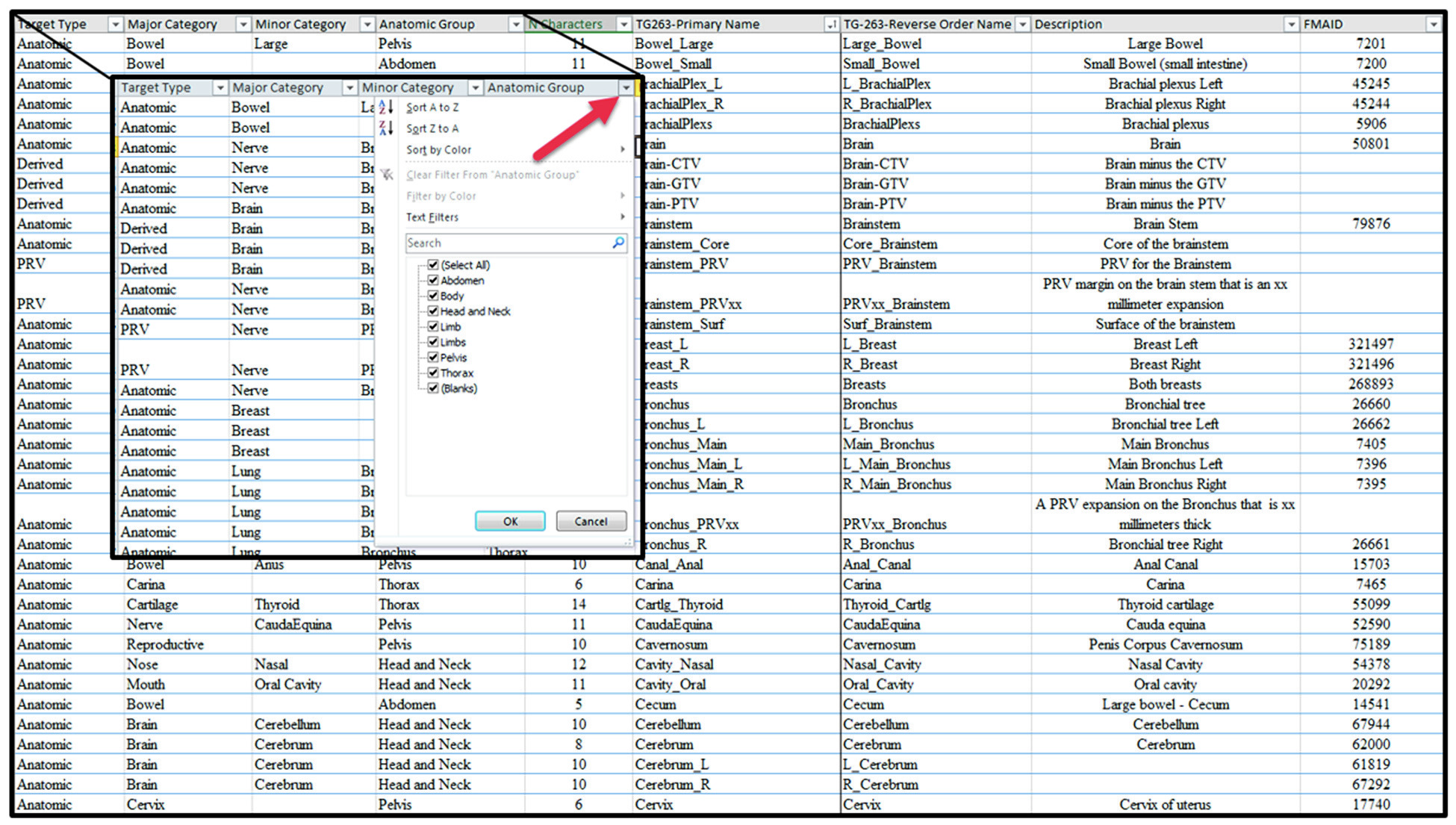
Task: Open the Major Category filter dropdown
Action: tap(350, 87)
